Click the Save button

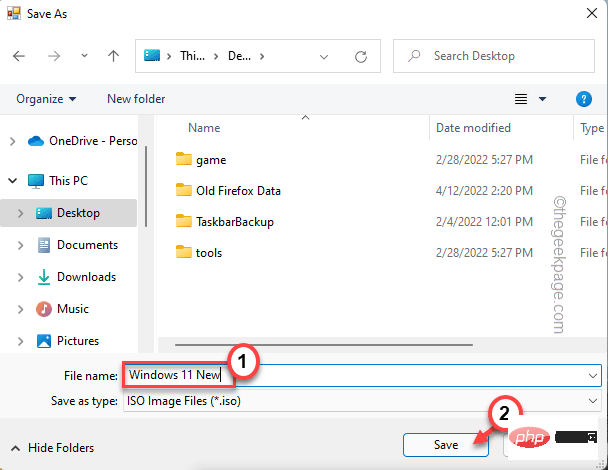pos(446,445)
